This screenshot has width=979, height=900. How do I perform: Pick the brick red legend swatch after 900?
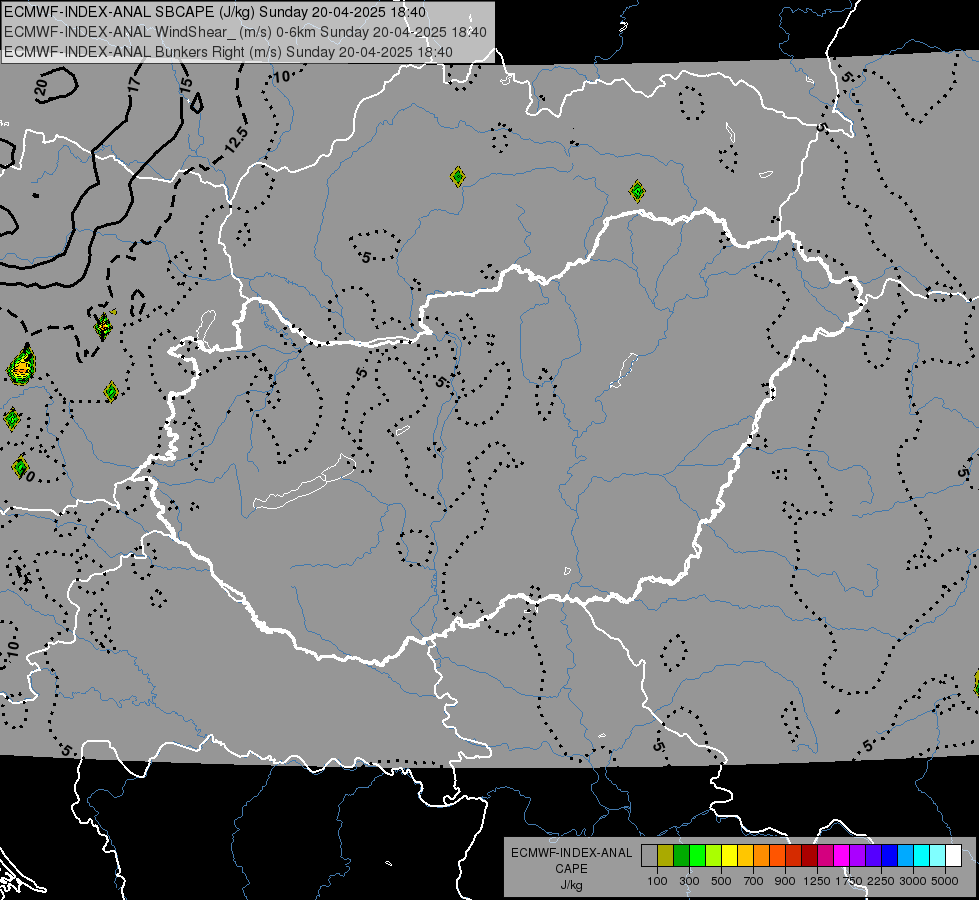pos(794,855)
